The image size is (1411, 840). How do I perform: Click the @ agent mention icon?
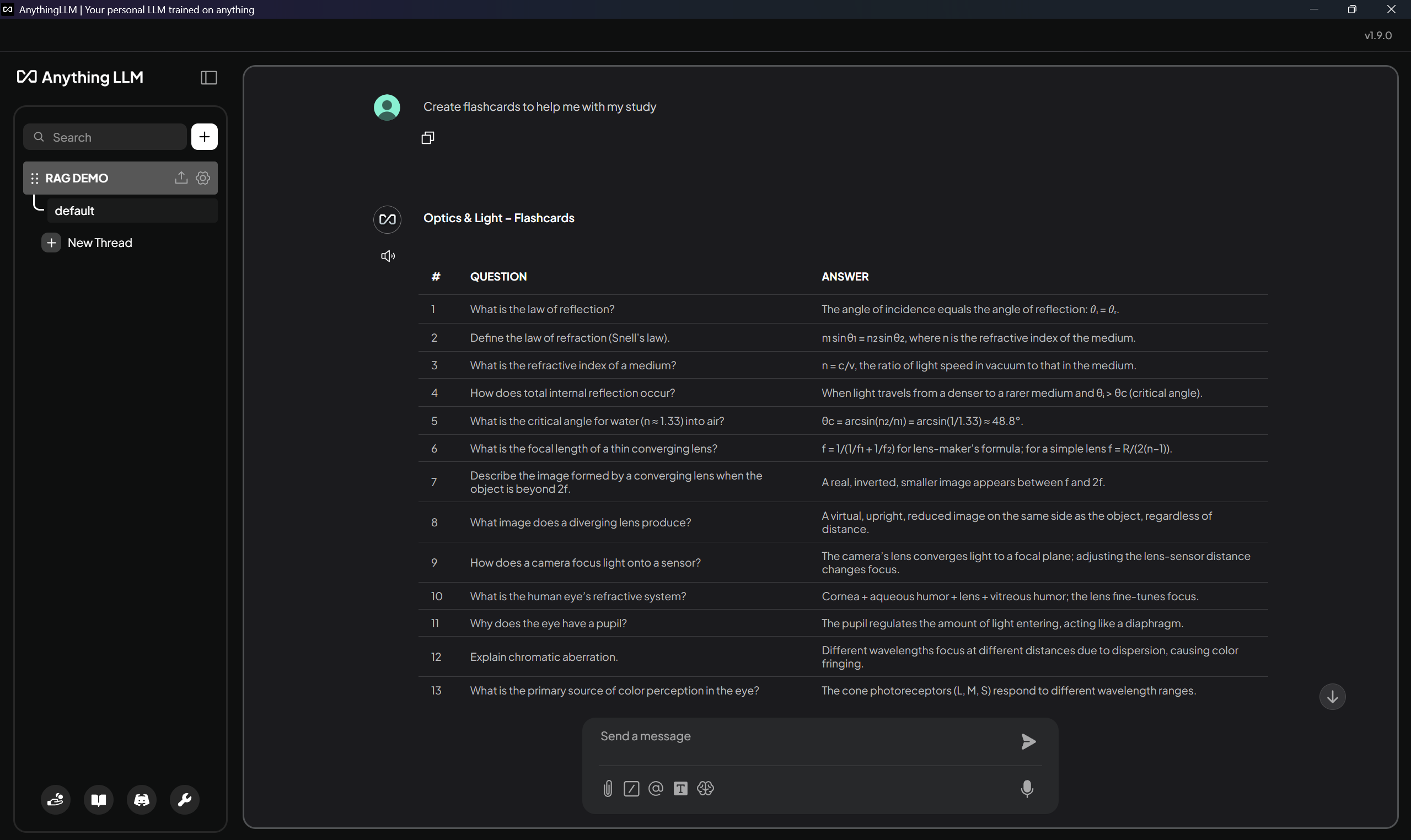(x=656, y=789)
